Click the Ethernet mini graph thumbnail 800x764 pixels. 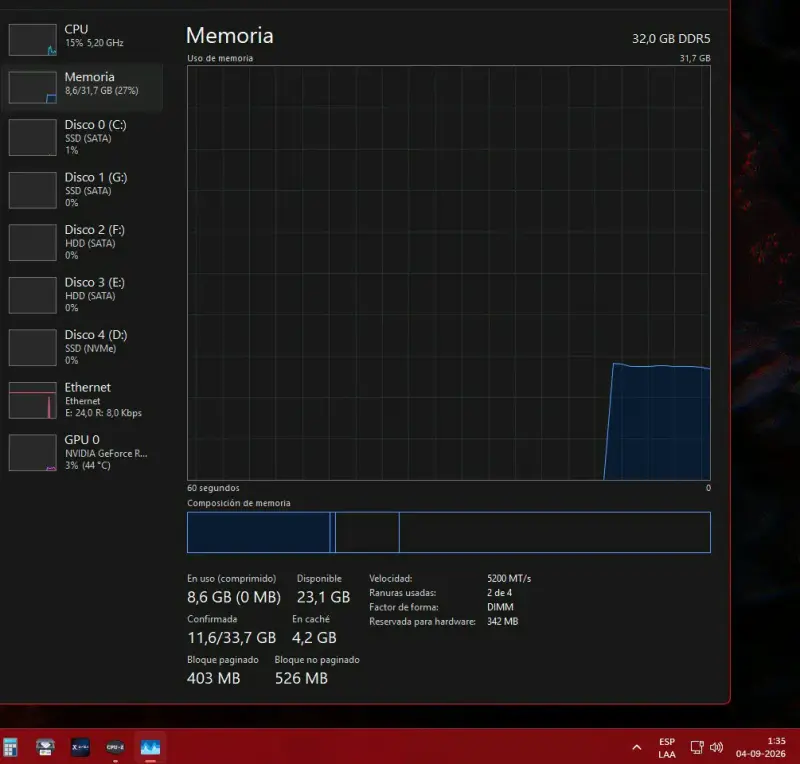pos(33,401)
